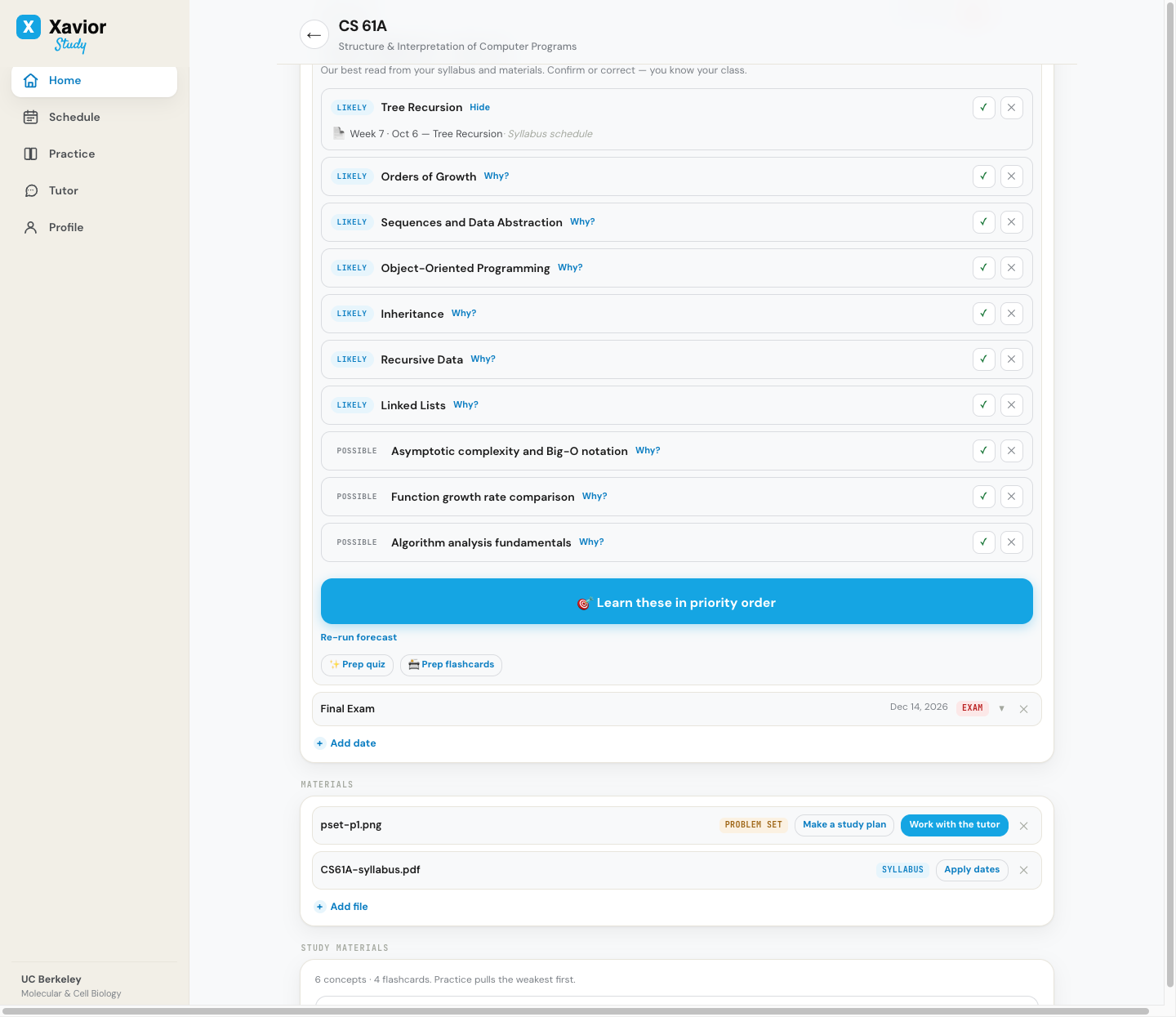Confirm Object-Oriented Programming with checkmark

[x=983, y=268]
